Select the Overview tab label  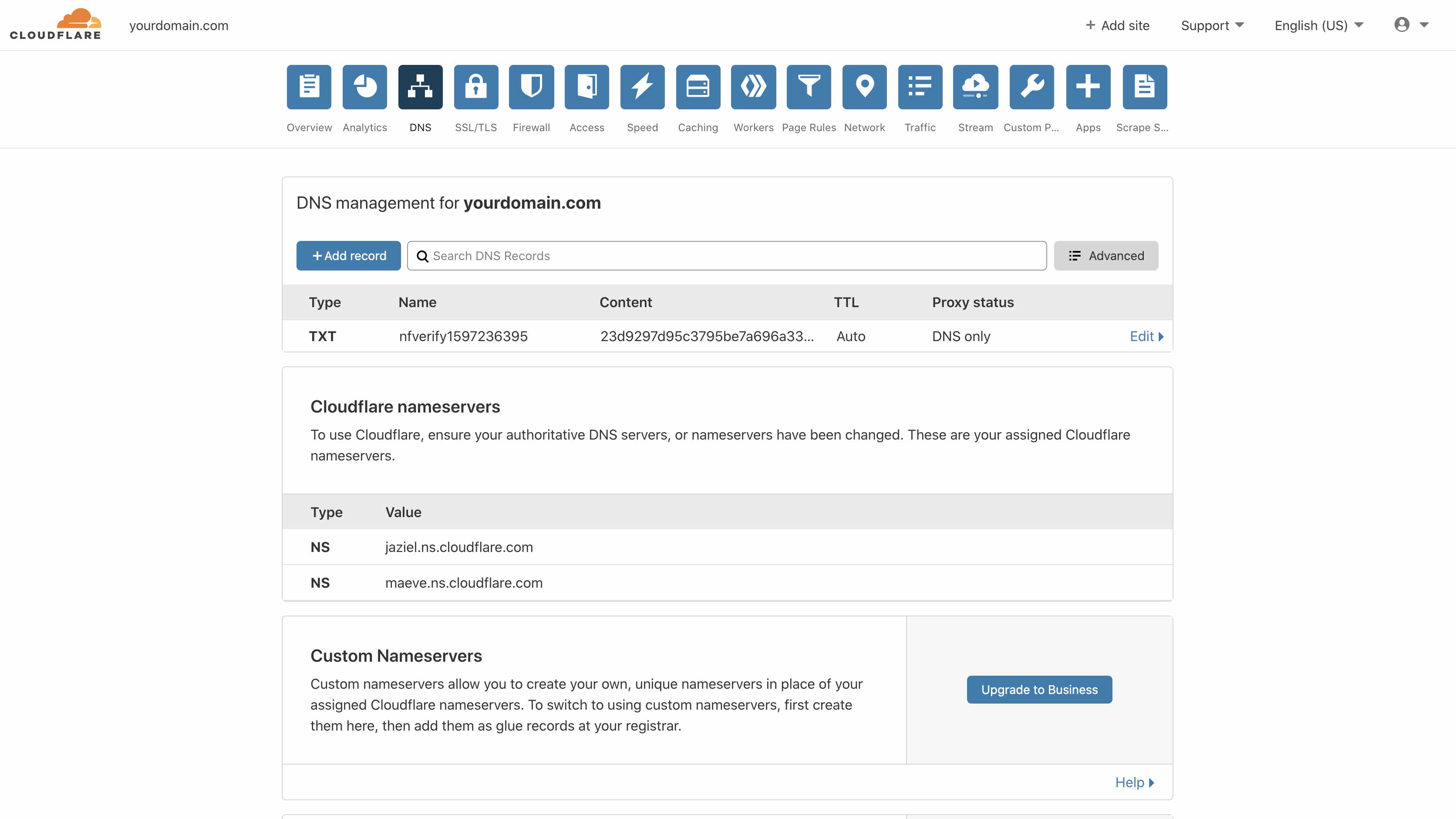tap(309, 128)
